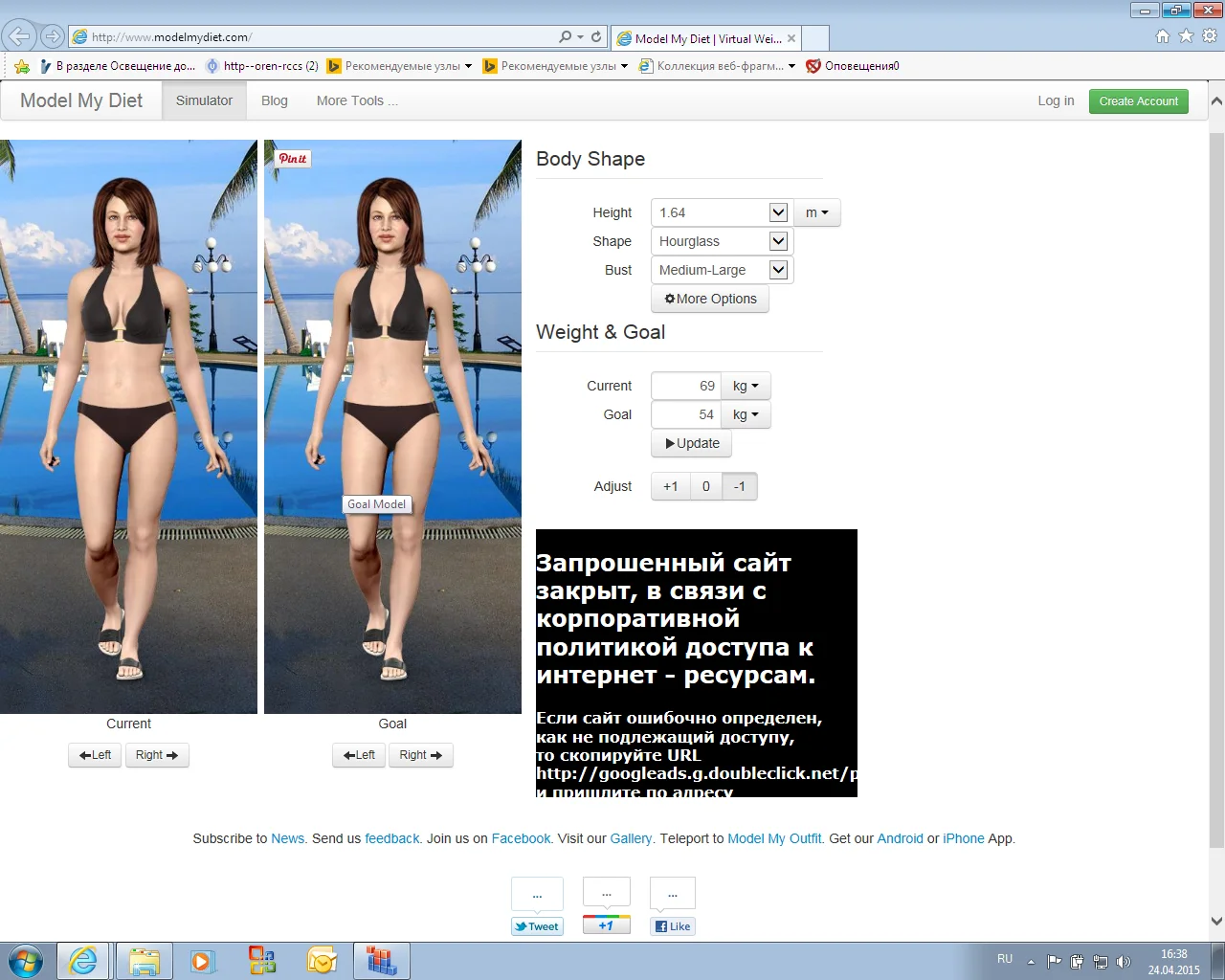Click the green Create Account button
Screen dimensions: 1225x980
(x=1139, y=101)
